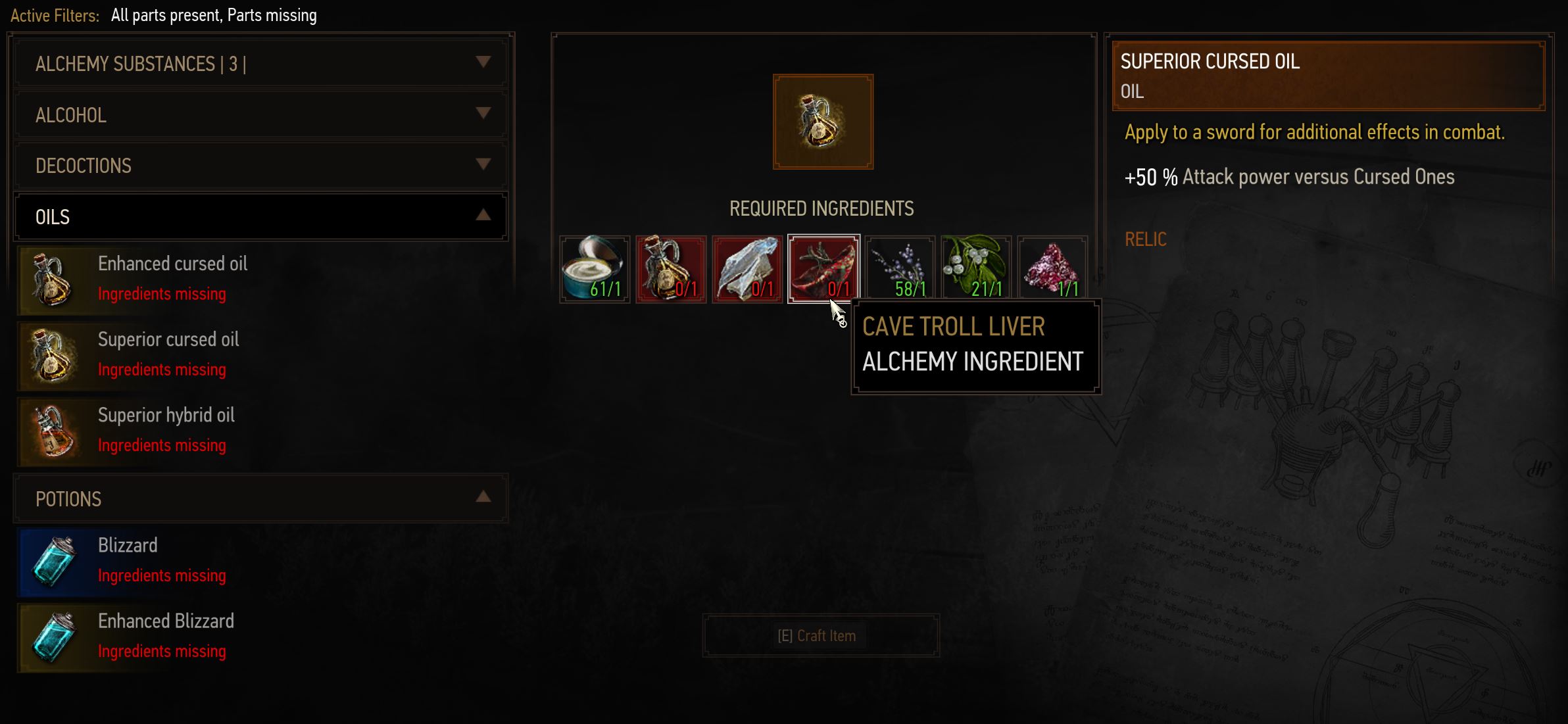Select Superior cursed oil recipe
Screen dimensions: 1568x724
point(262,355)
